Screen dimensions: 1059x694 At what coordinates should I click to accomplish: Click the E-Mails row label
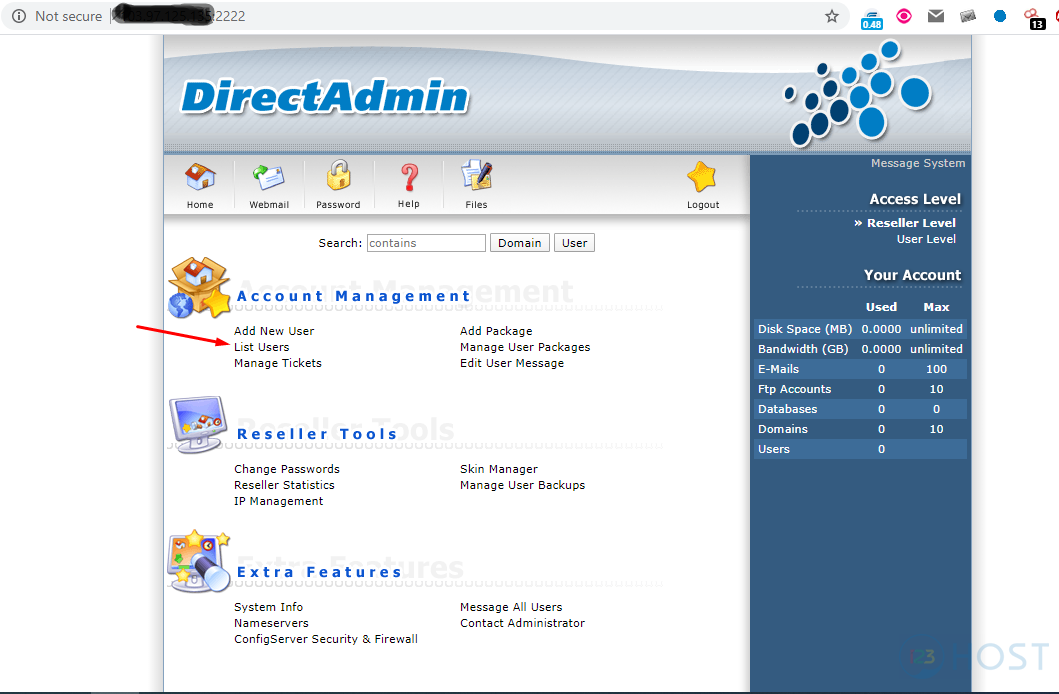pos(778,369)
